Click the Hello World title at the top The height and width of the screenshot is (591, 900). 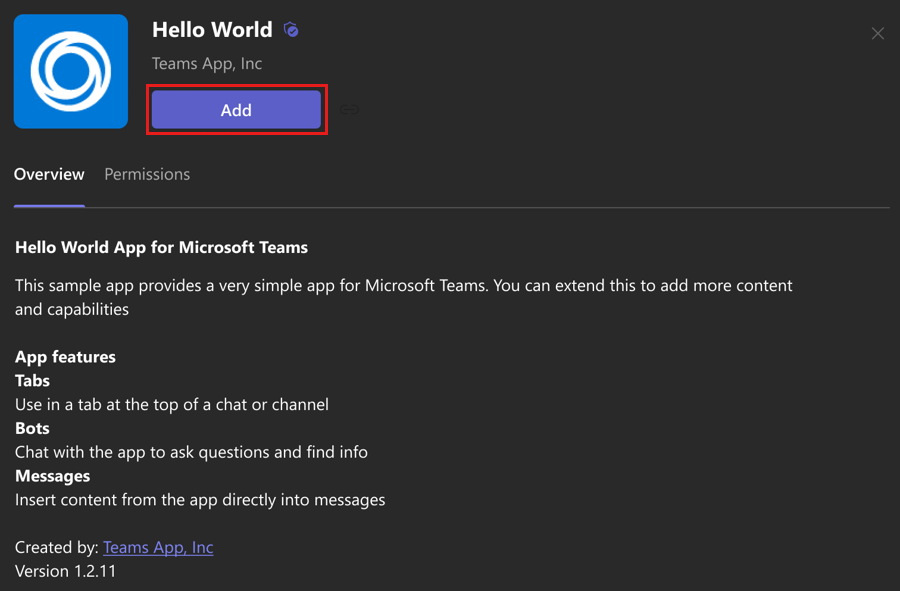tap(212, 30)
